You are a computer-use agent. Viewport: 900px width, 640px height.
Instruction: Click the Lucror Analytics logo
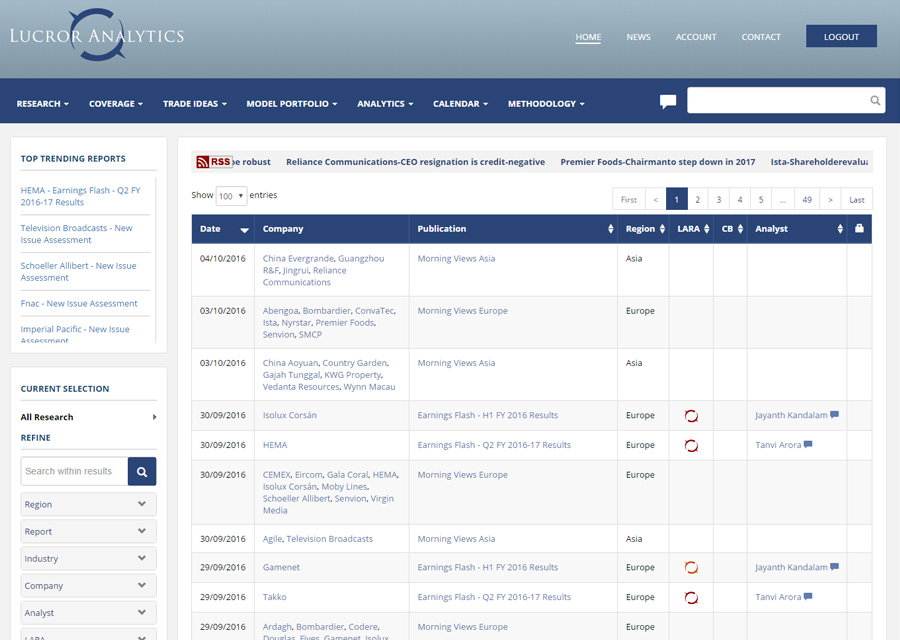pyautogui.click(x=97, y=35)
